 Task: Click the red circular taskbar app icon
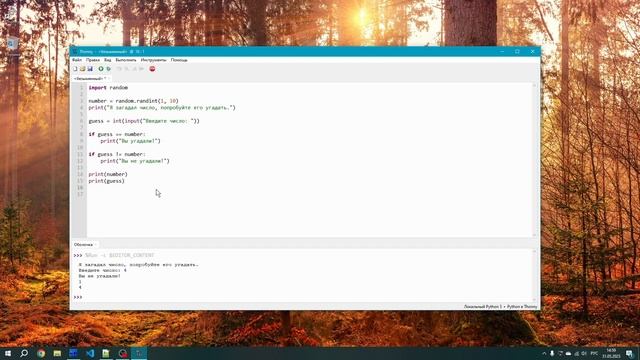pyautogui.click(x=123, y=353)
